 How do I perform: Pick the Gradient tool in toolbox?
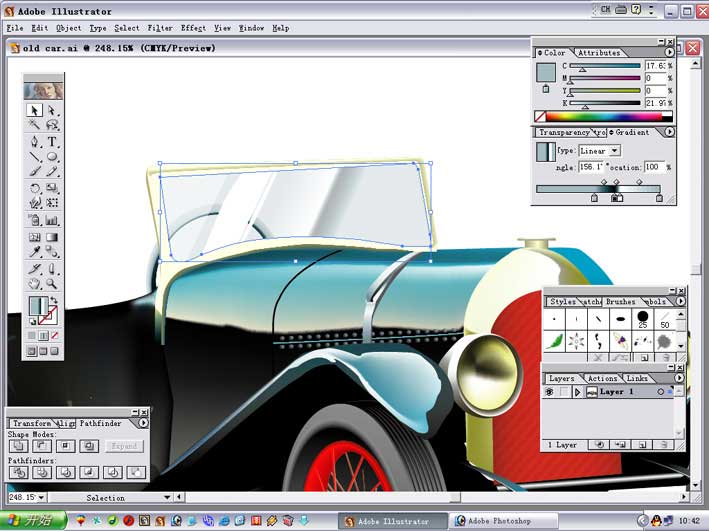[x=52, y=237]
